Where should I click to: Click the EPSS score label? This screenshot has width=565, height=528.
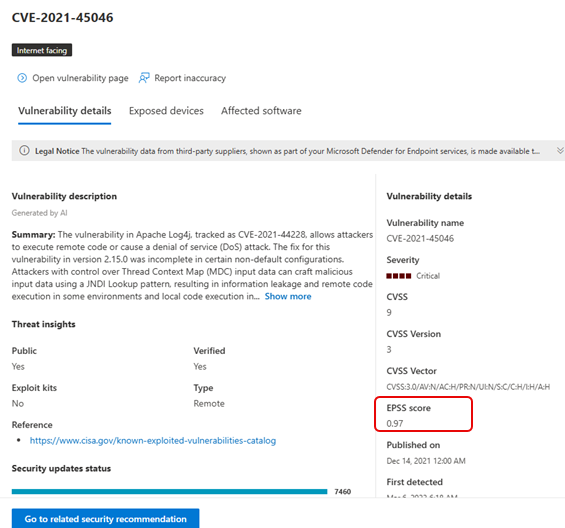pos(409,408)
